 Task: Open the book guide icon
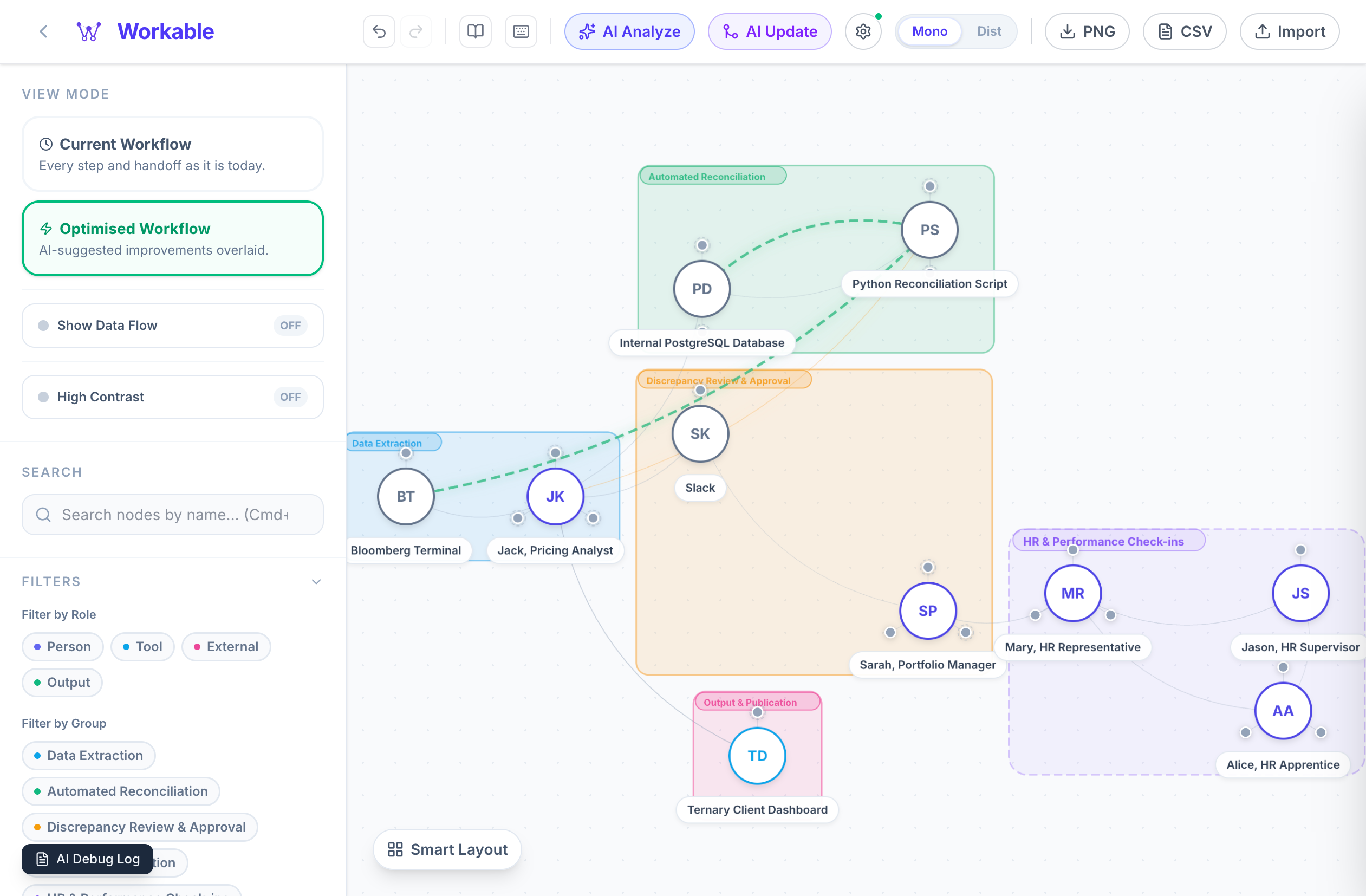475,31
